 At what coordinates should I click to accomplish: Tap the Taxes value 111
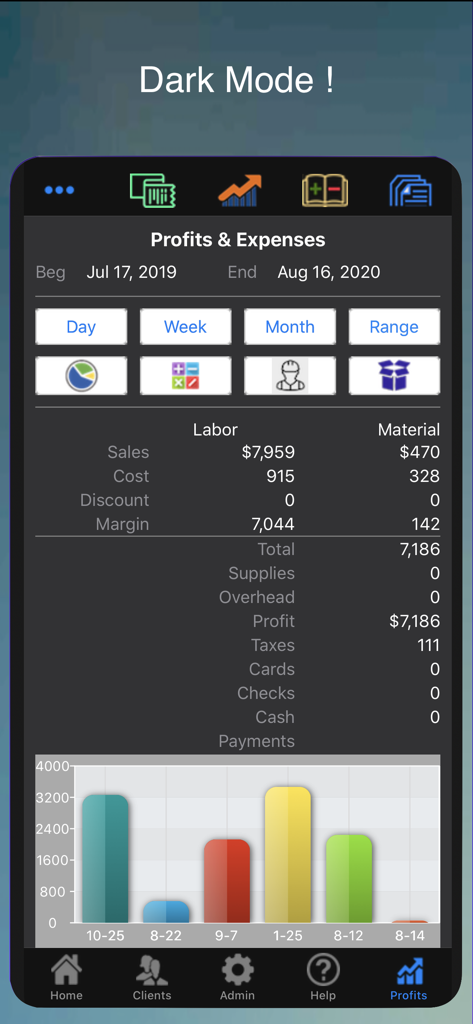(429, 645)
